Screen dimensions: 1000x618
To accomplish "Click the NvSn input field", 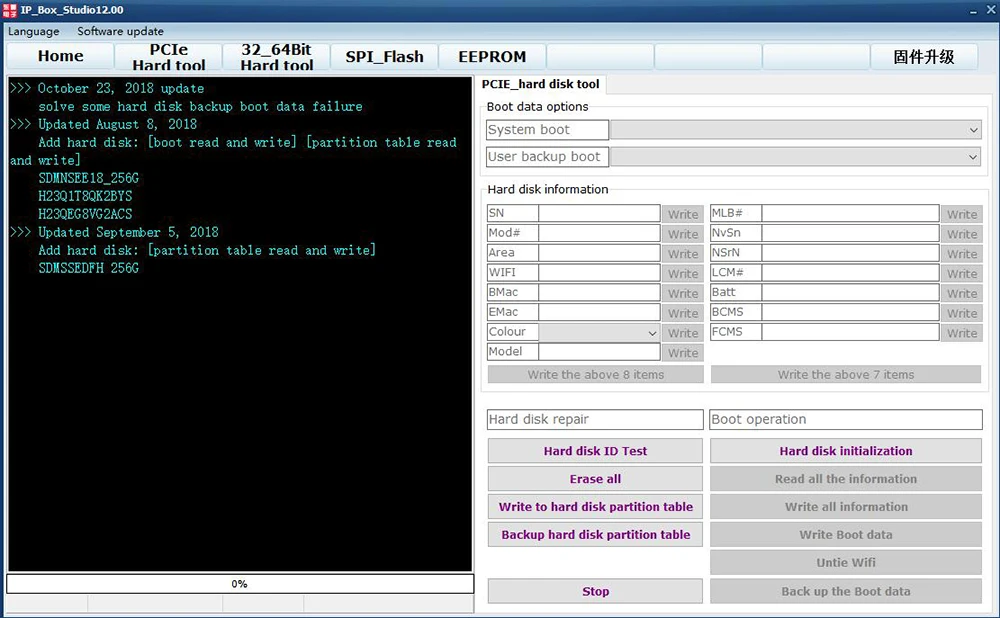I will tap(850, 233).
